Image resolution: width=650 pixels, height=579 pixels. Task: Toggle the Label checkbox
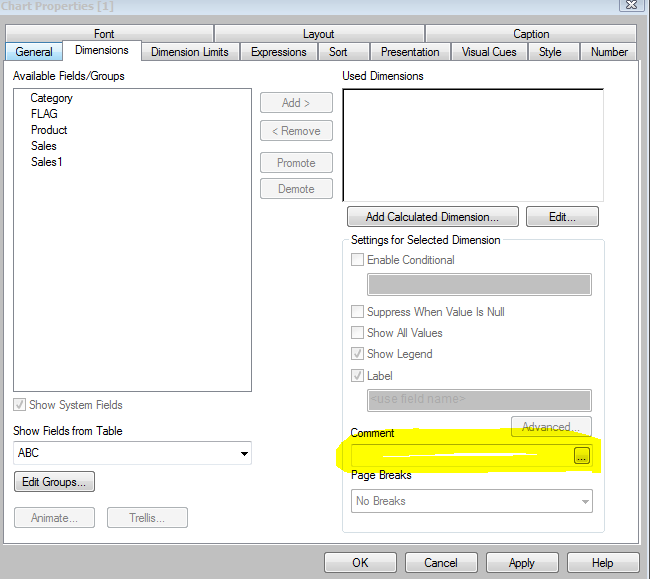tap(357, 376)
